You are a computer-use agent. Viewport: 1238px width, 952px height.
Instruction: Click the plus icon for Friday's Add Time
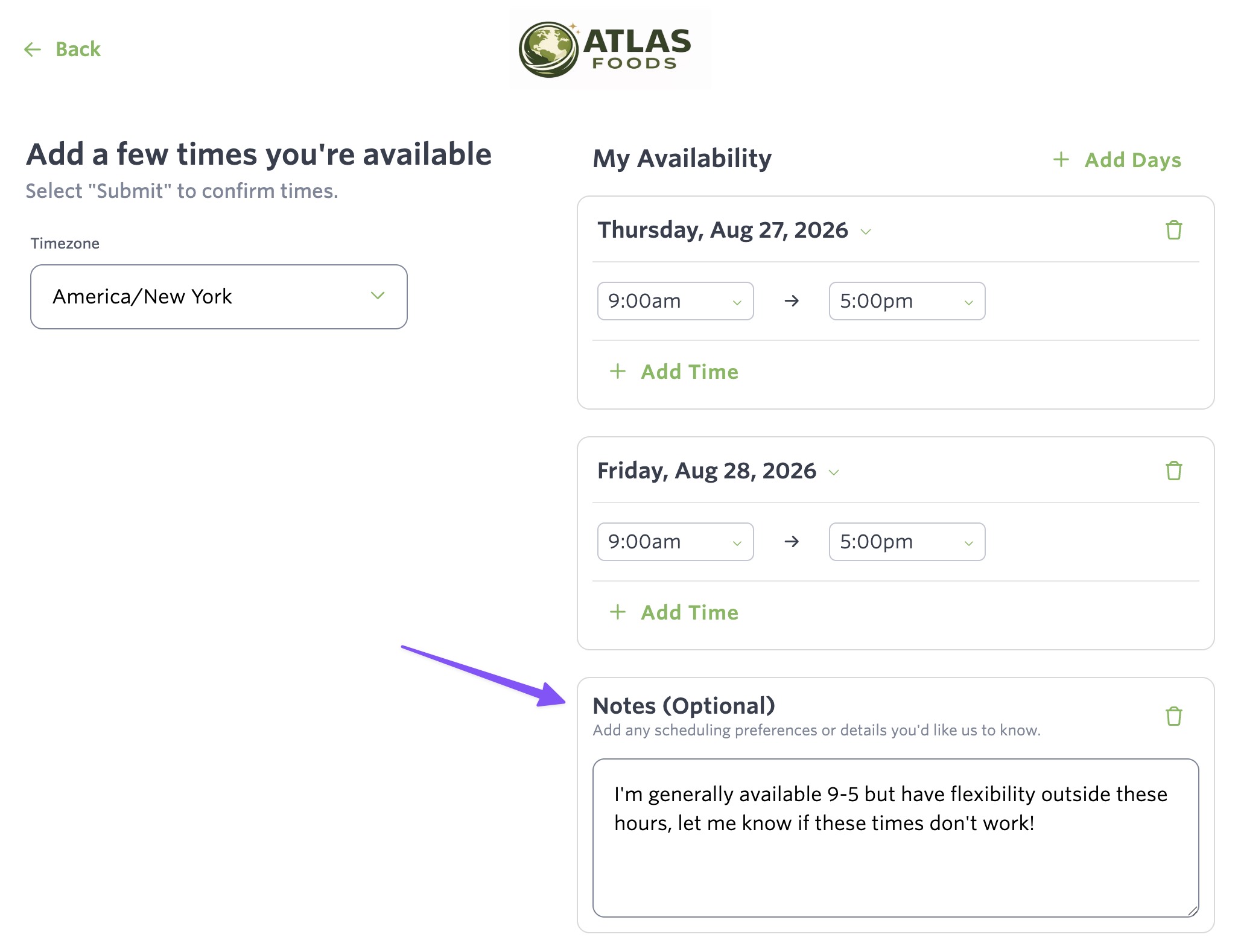click(618, 612)
